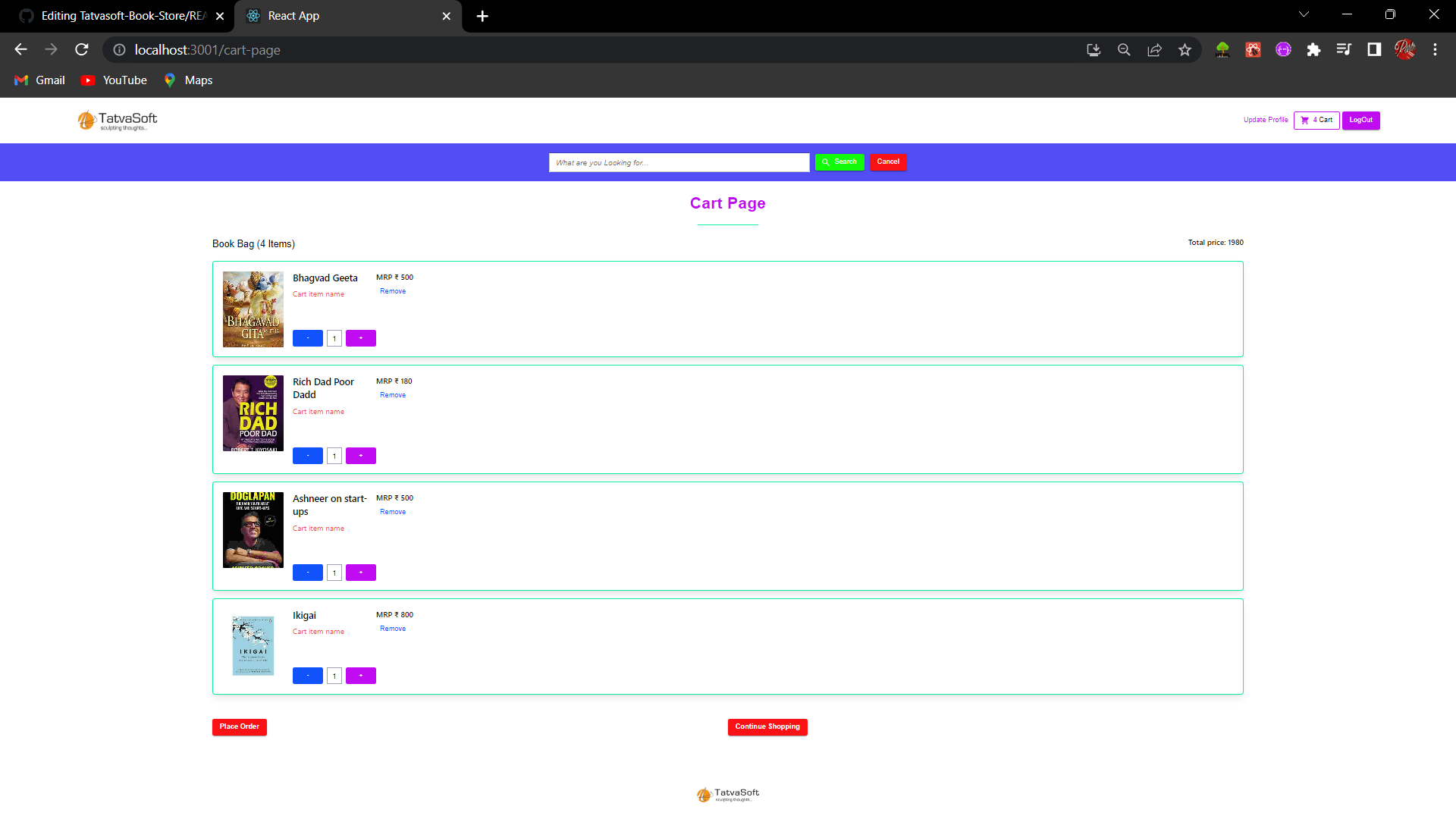Bookmark the page via the star icon
This screenshot has width=1456, height=819.
pyautogui.click(x=1185, y=49)
